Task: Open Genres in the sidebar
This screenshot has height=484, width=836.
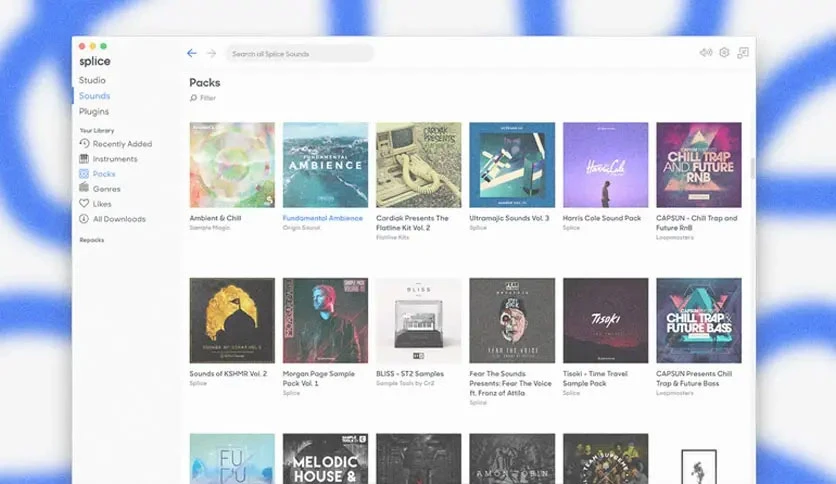Action: point(100,189)
